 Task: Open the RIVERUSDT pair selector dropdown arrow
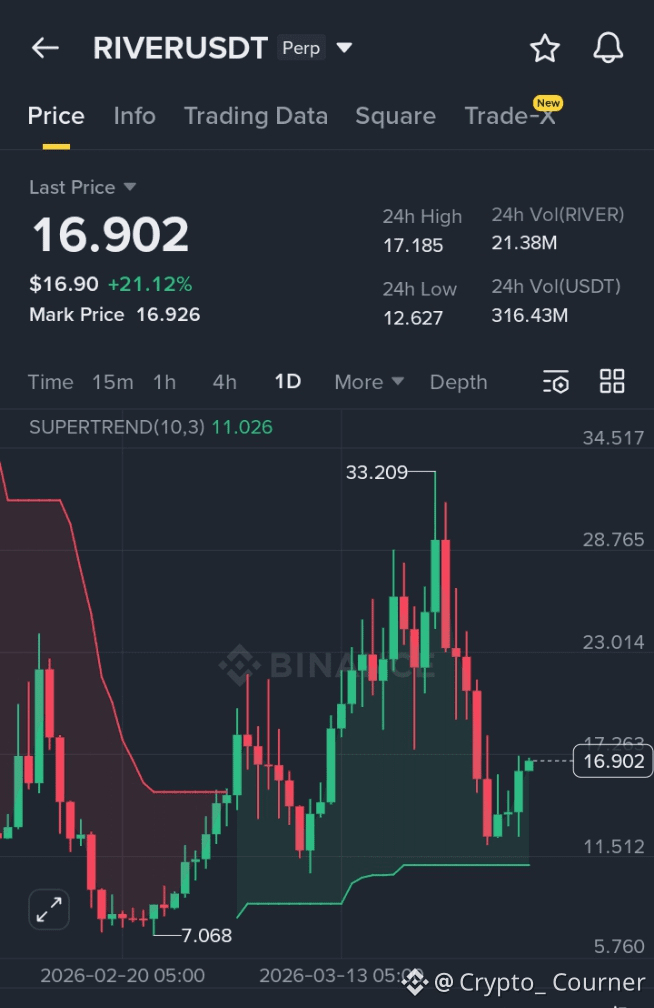pos(344,48)
